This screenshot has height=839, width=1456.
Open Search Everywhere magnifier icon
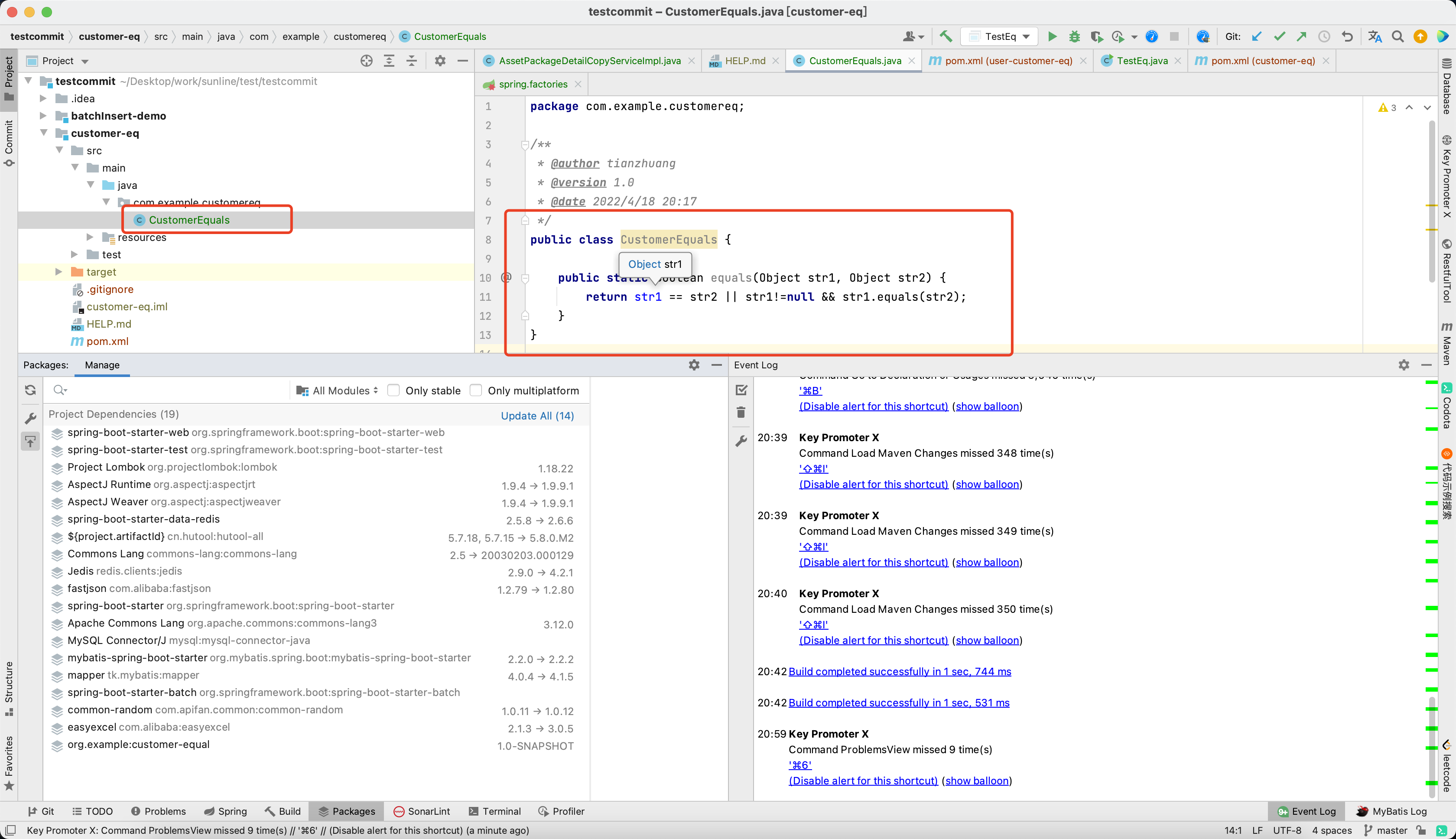[1397, 36]
